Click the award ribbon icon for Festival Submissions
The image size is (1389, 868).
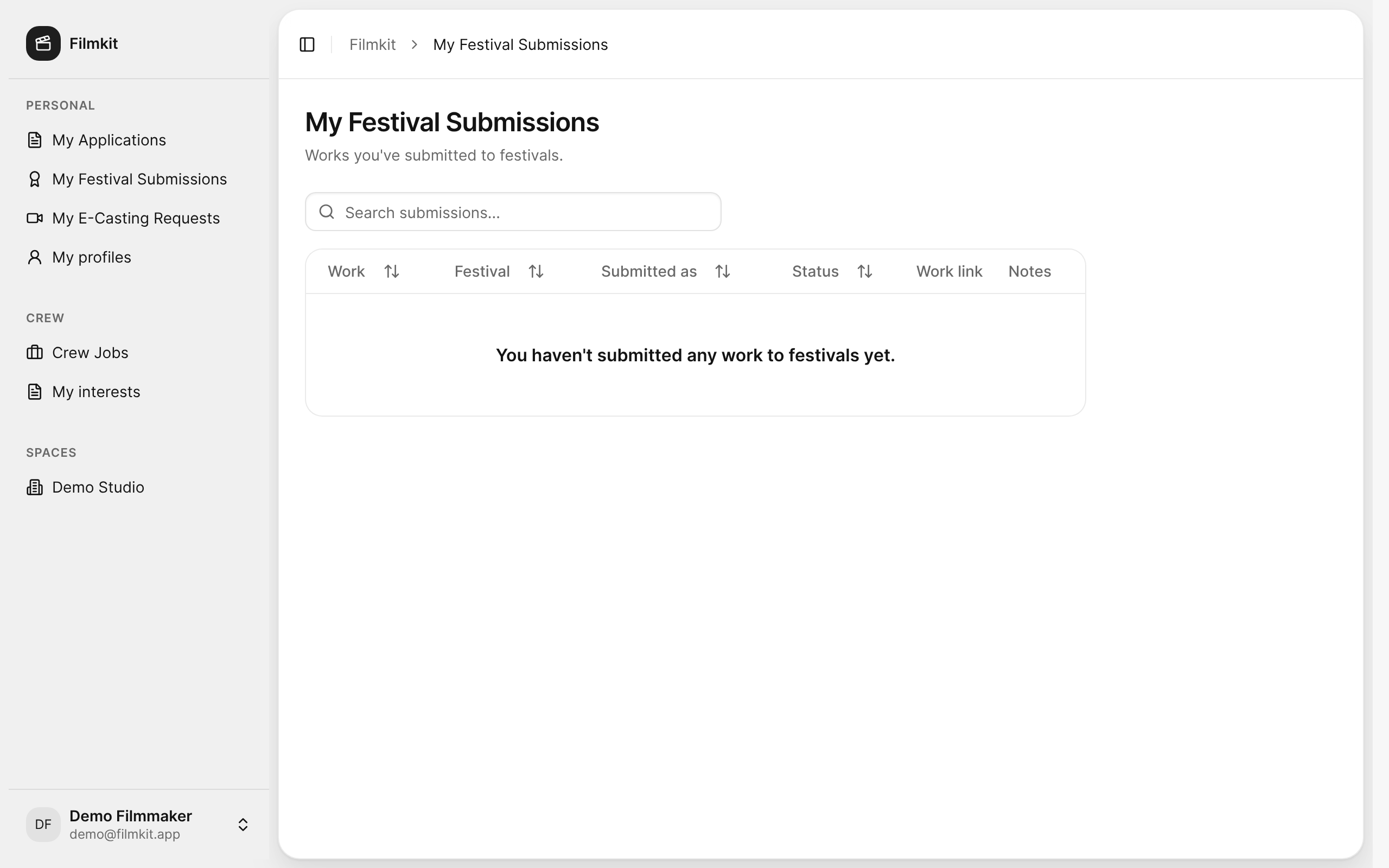click(34, 179)
